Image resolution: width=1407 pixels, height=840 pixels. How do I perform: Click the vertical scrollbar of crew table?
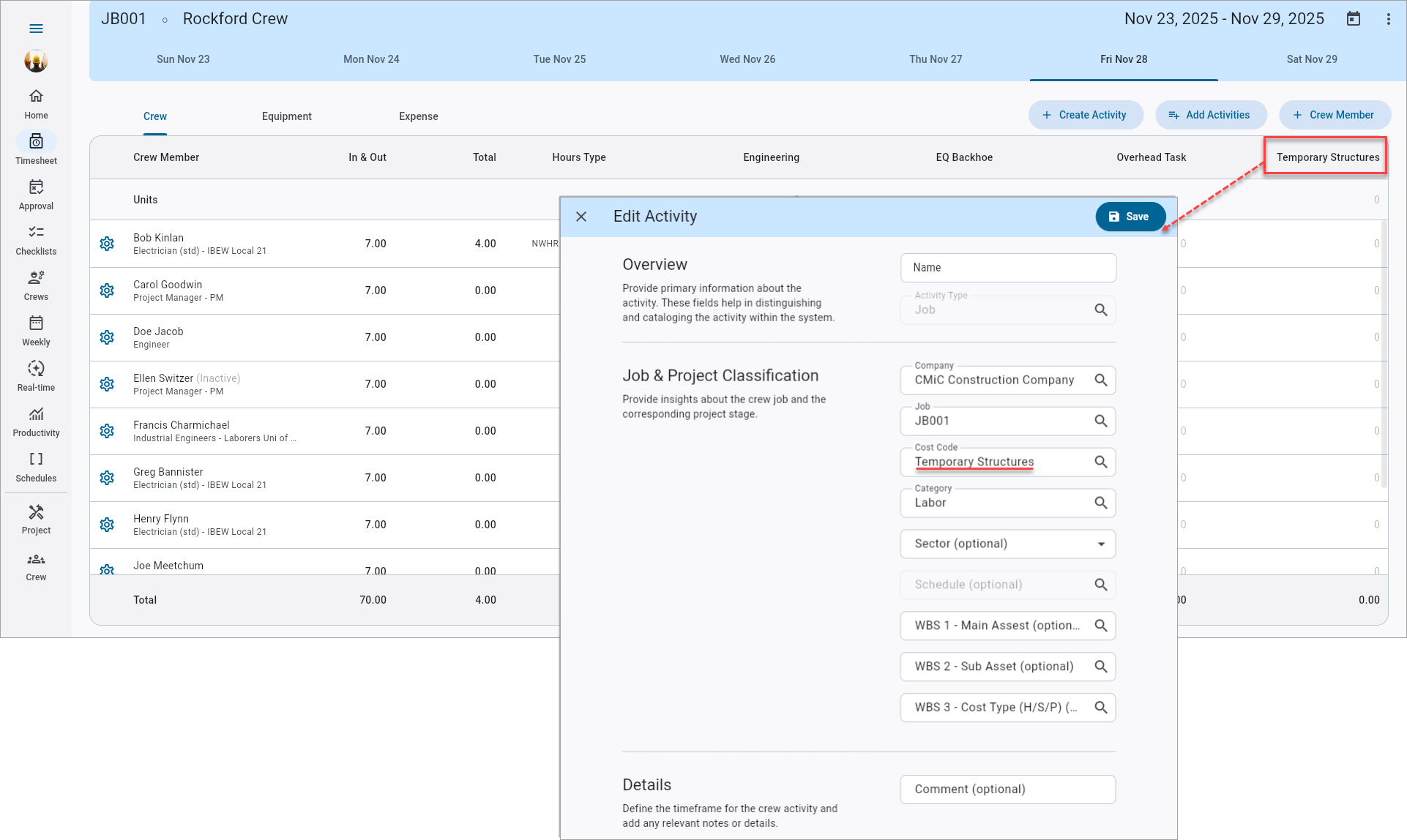point(1384,355)
